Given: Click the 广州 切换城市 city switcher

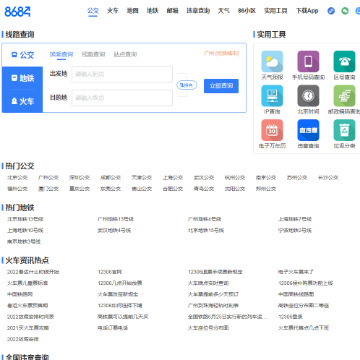Looking at the screenshot, I should tap(221, 53).
